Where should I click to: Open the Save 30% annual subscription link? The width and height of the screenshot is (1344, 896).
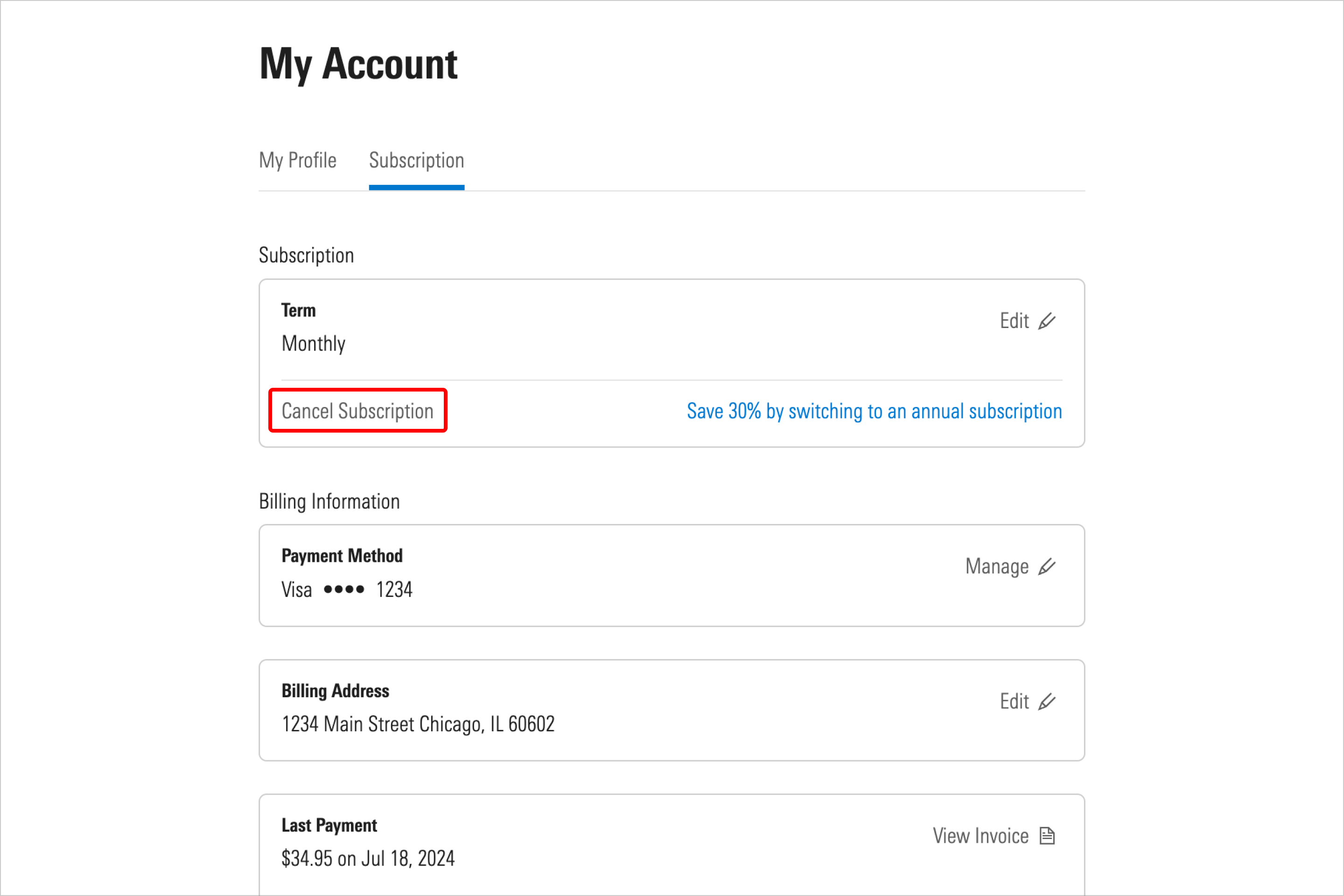pyautogui.click(x=874, y=412)
